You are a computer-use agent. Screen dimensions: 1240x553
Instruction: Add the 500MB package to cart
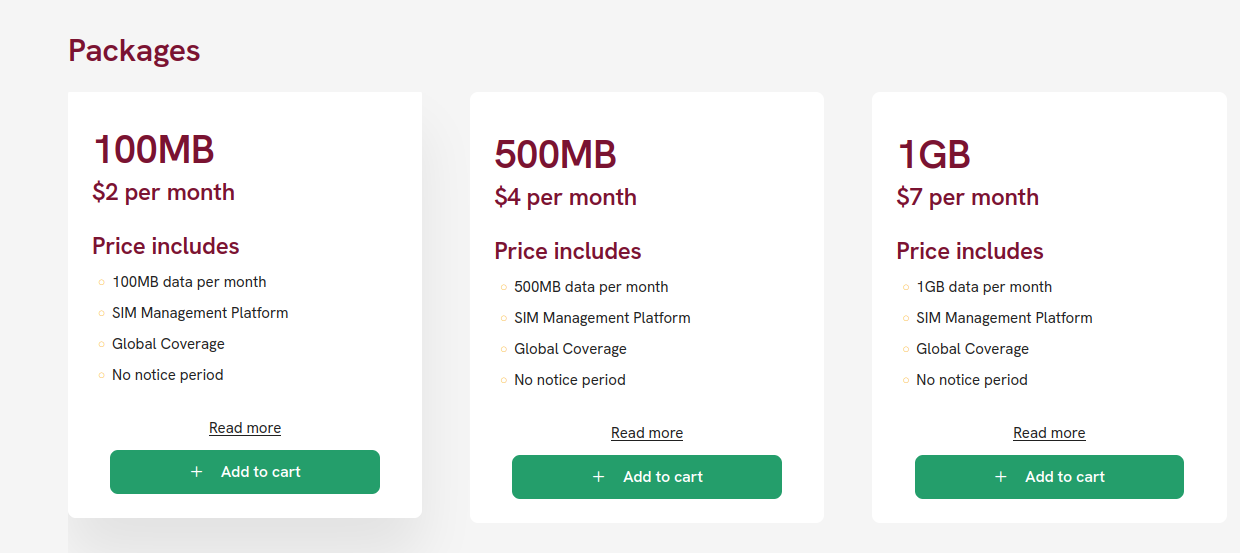coord(647,477)
